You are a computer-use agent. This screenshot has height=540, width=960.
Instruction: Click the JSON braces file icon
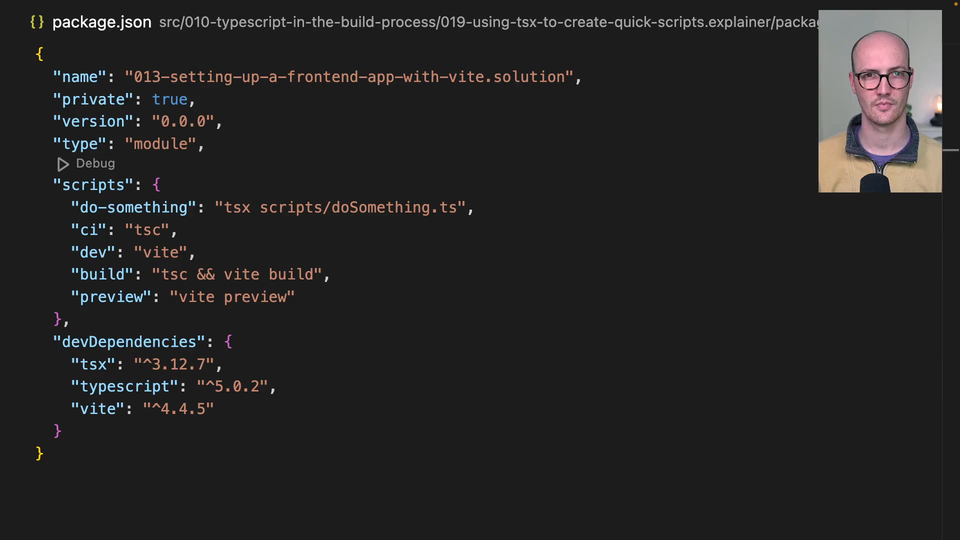(37, 22)
